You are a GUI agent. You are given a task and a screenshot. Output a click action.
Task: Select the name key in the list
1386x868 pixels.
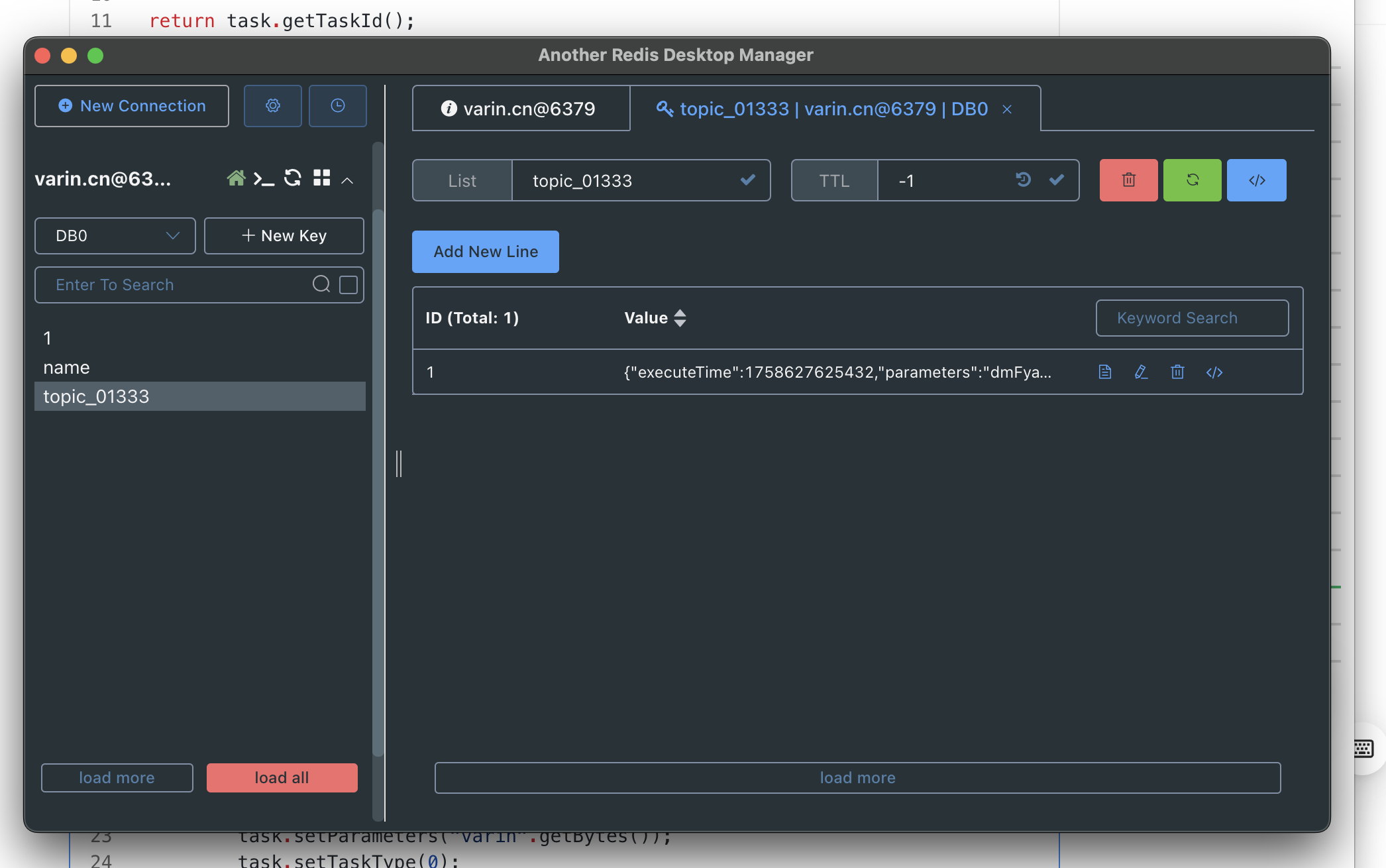[x=200, y=367]
